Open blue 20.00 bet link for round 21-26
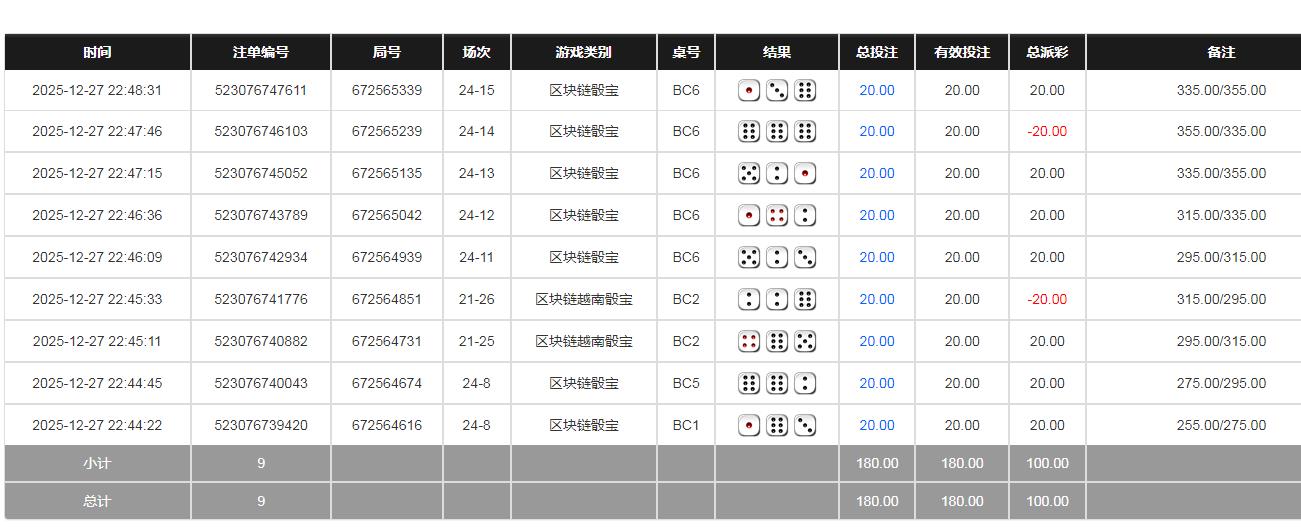This screenshot has width=1301, height=528. [877, 299]
